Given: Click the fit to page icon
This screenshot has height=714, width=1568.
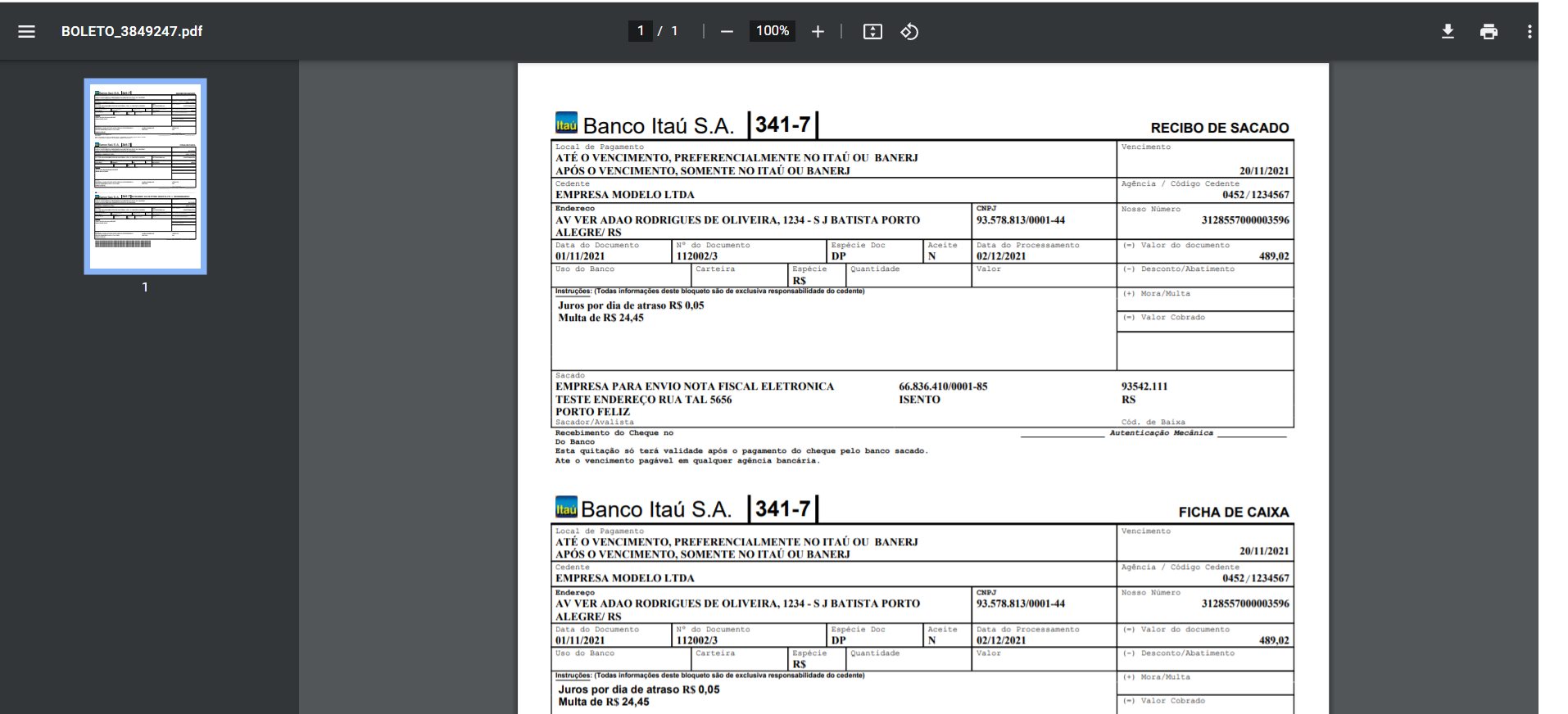Looking at the screenshot, I should pos(872,31).
